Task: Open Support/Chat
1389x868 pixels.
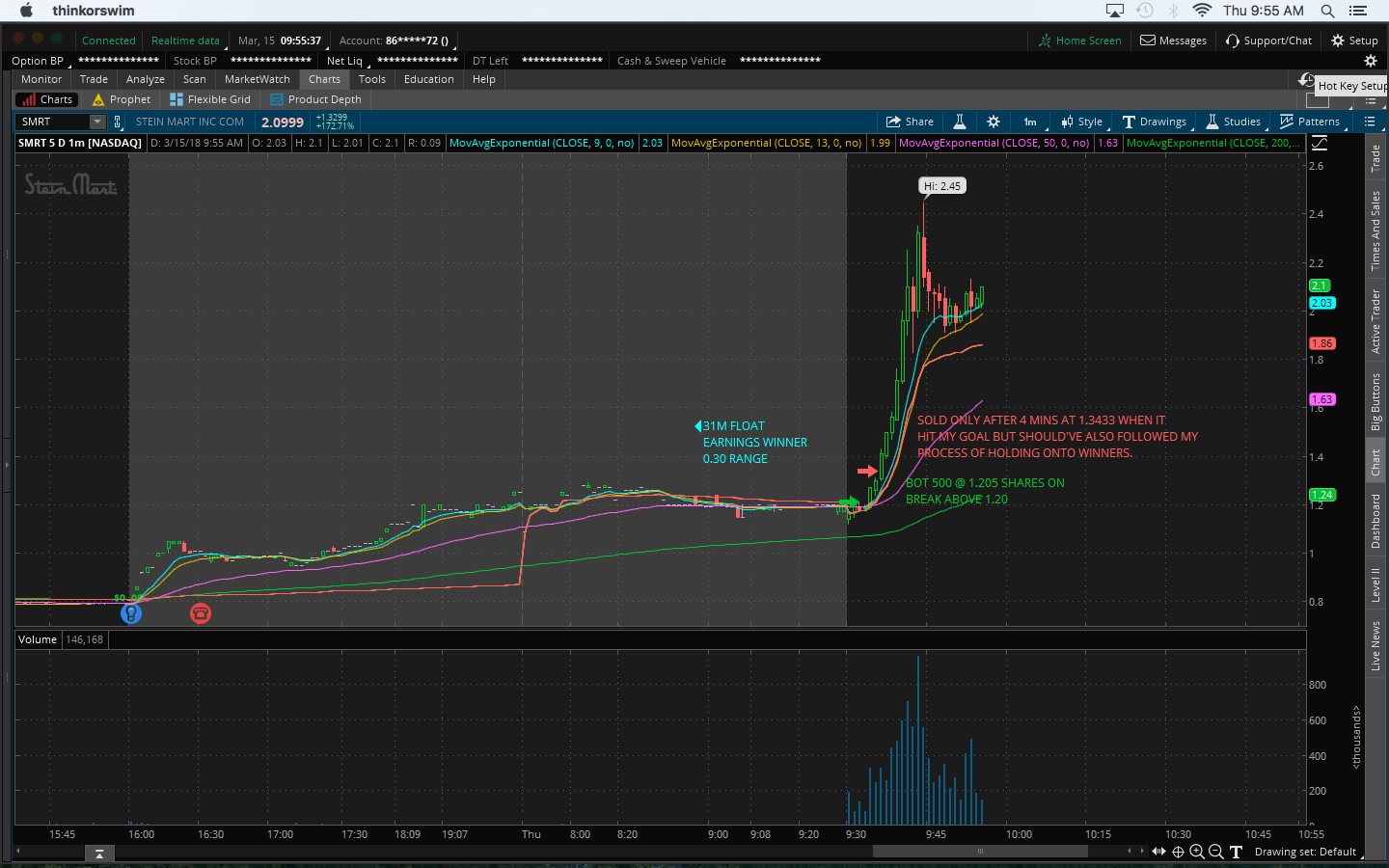Action: coord(1269,41)
